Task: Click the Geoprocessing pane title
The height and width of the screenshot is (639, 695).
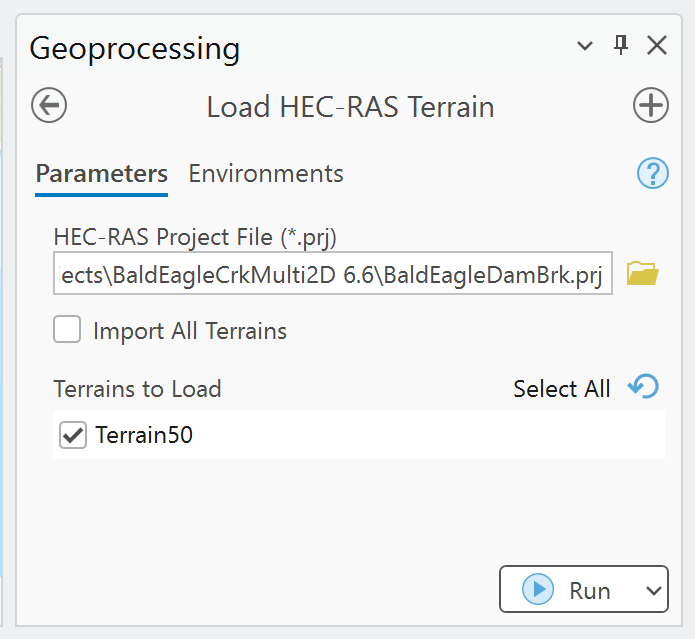Action: pyautogui.click(x=135, y=49)
